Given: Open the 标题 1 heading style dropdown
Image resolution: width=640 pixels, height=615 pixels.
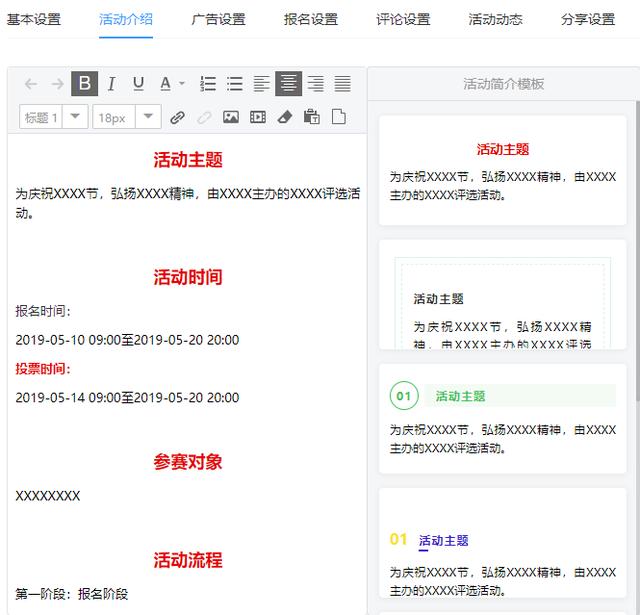Looking at the screenshot, I should coord(76,117).
